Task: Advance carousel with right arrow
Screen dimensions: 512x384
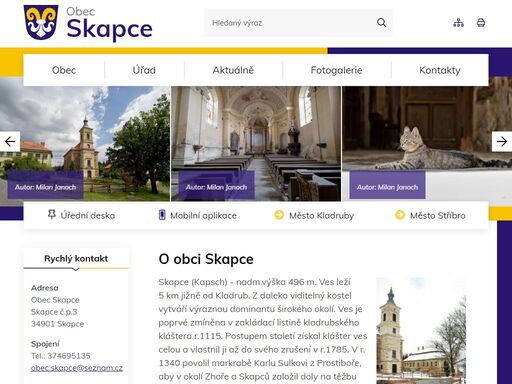Action: click(x=502, y=142)
